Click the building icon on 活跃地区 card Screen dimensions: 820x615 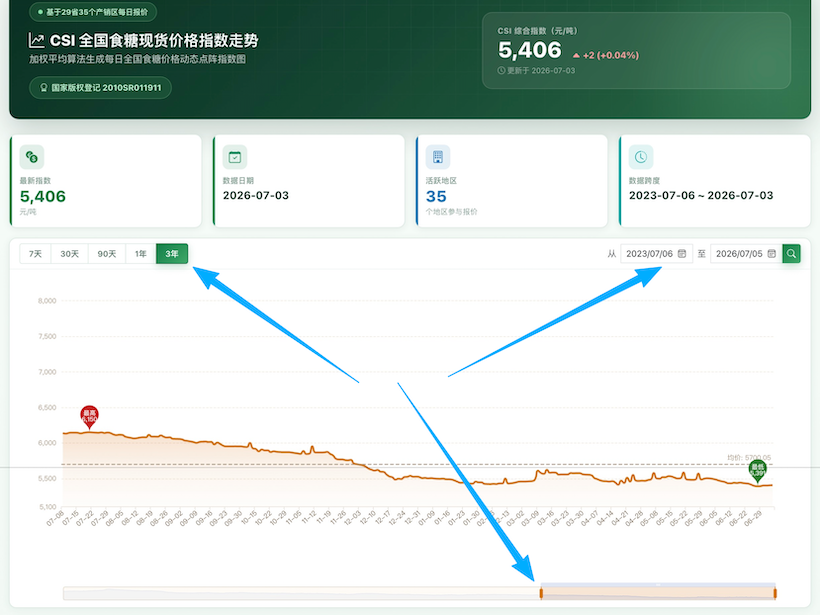coord(438,157)
